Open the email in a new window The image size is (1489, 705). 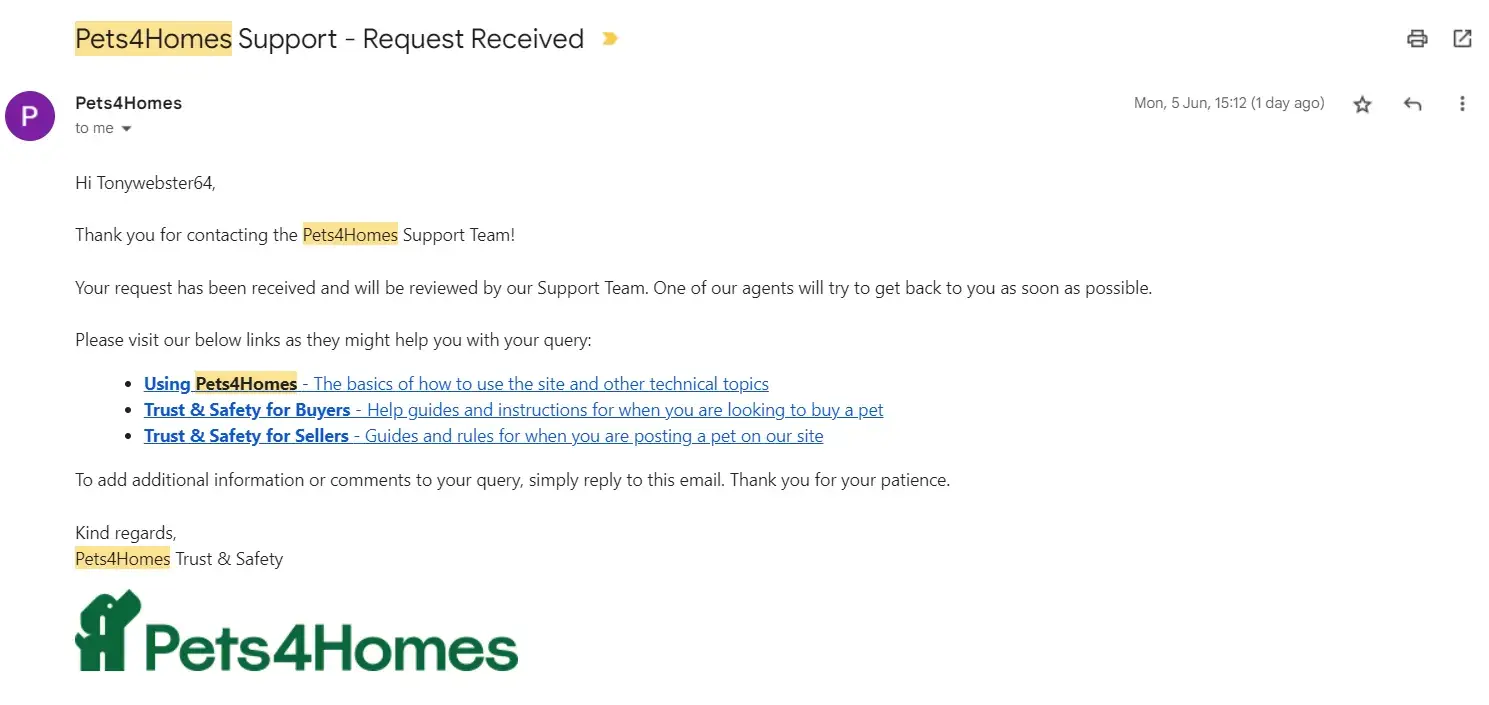(x=1462, y=39)
